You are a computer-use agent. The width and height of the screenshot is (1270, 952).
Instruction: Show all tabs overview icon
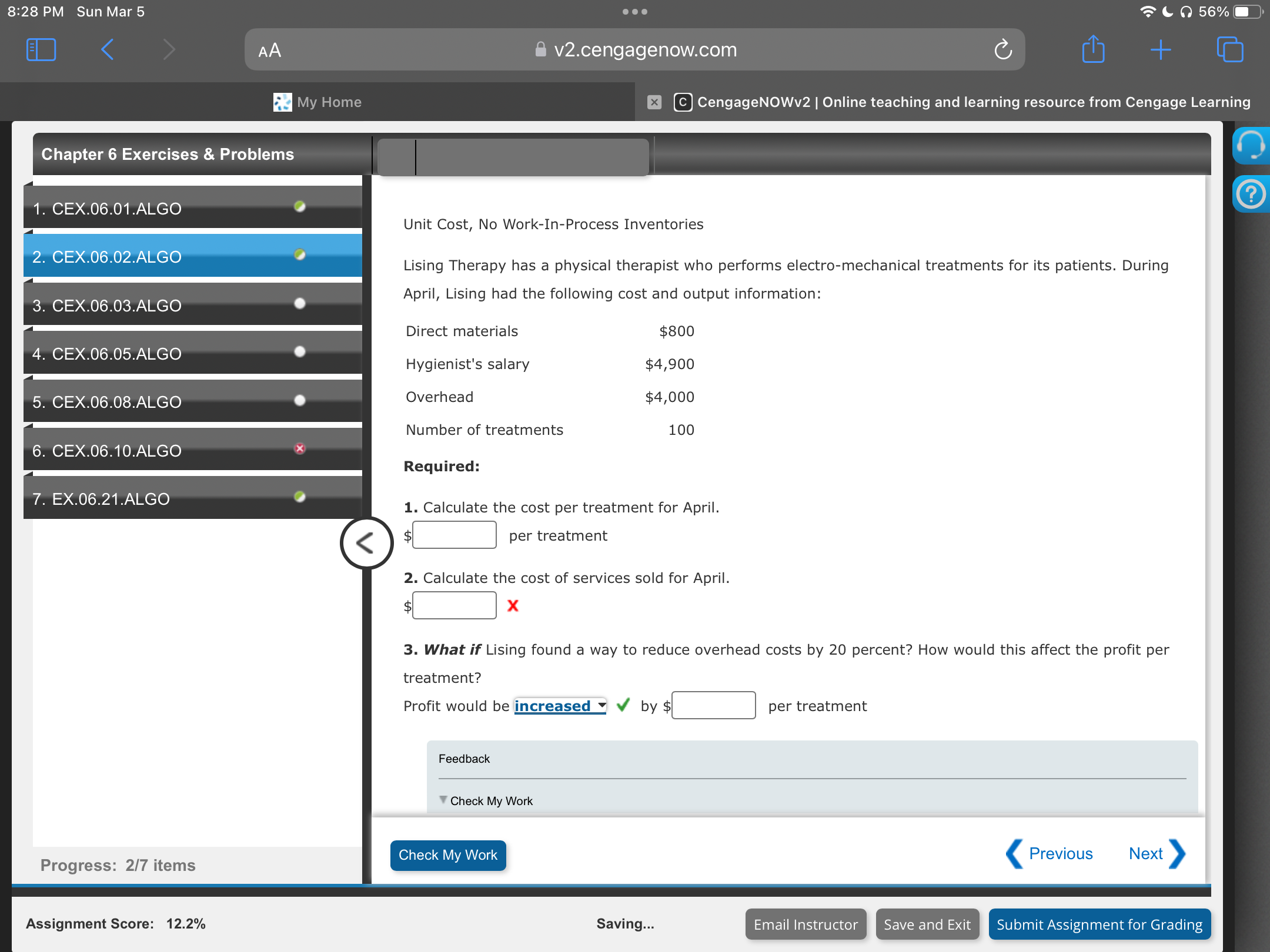pos(1229,49)
